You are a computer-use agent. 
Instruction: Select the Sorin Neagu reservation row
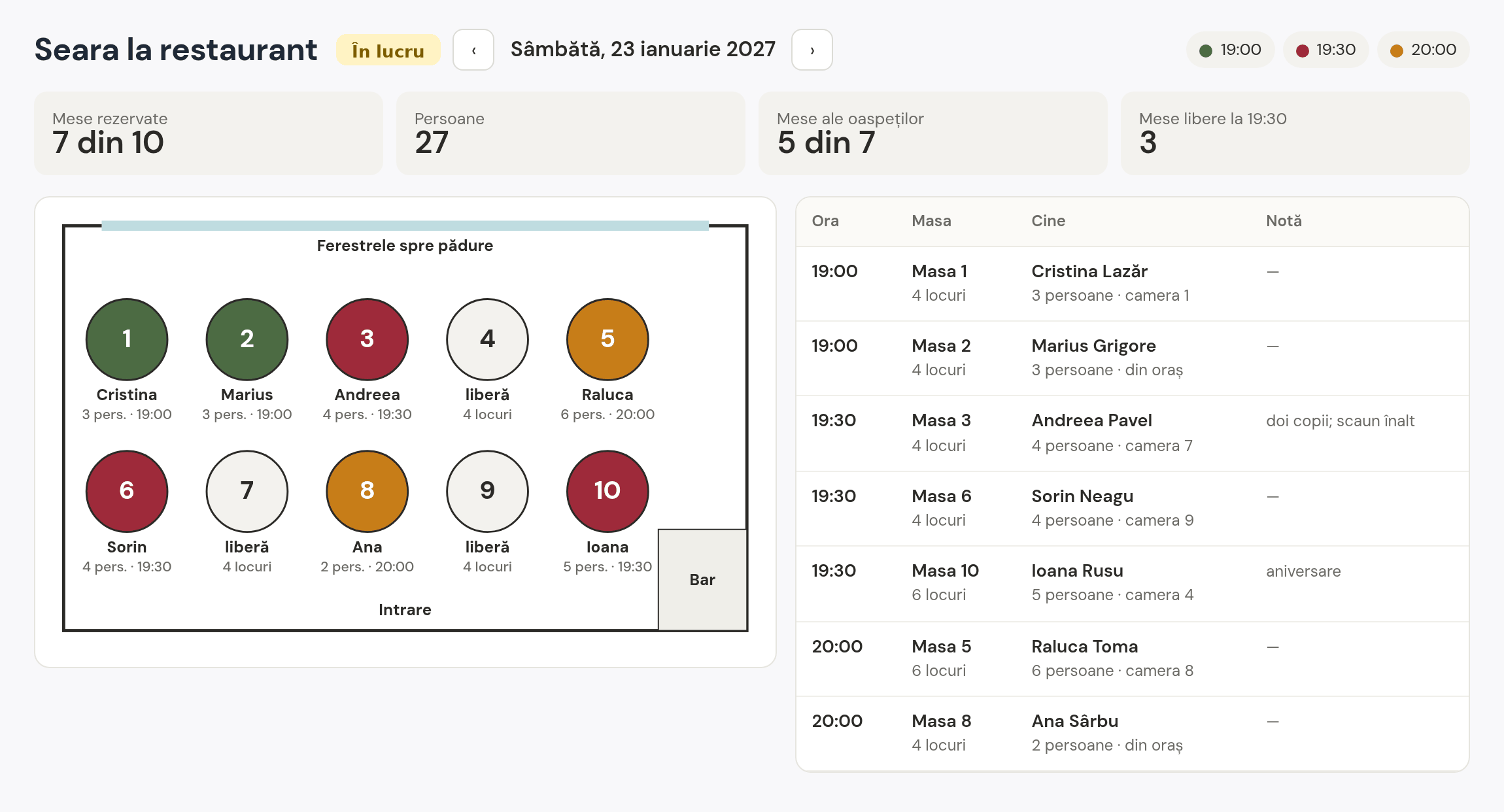coord(1133,509)
